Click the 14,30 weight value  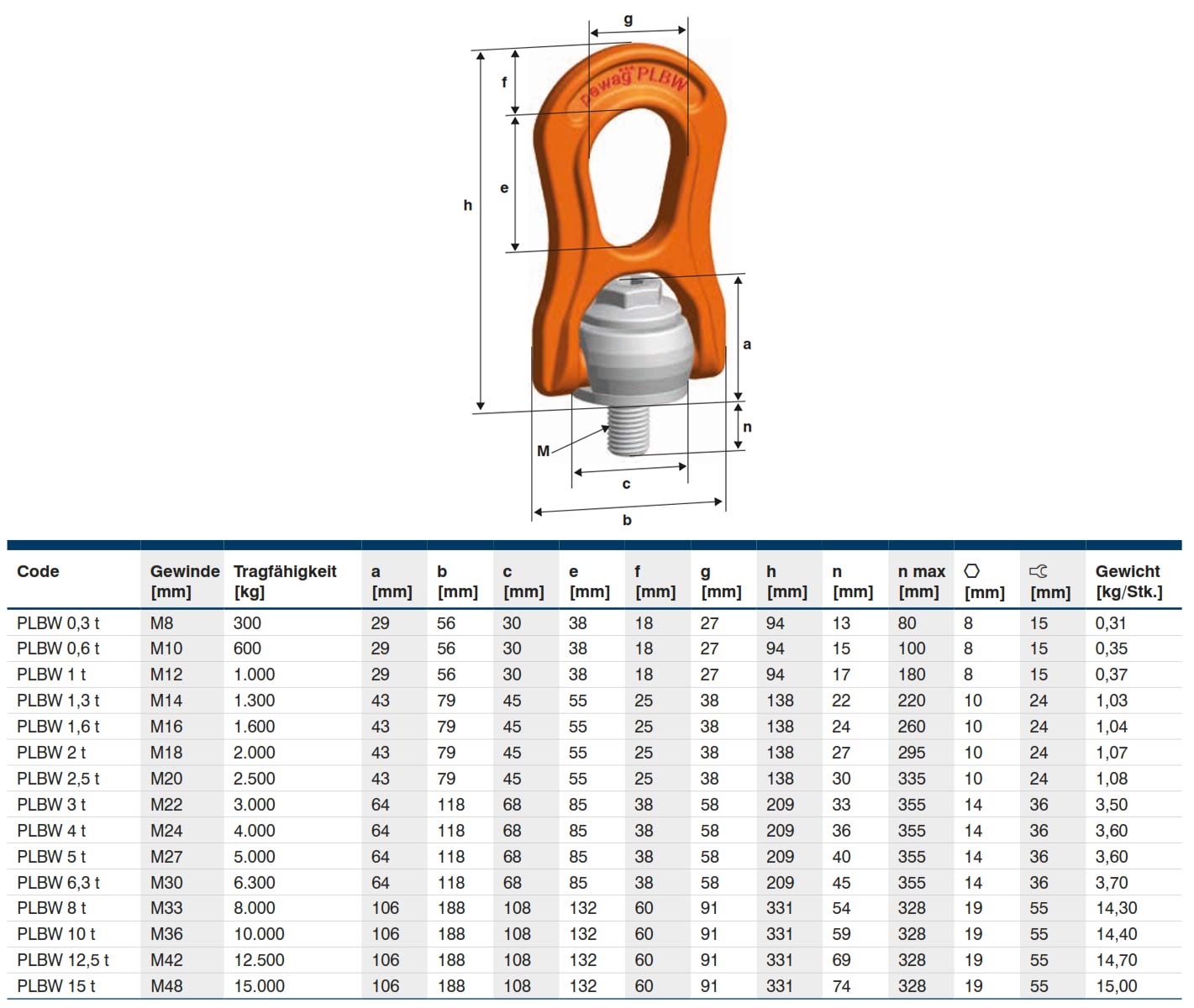coord(1116,908)
